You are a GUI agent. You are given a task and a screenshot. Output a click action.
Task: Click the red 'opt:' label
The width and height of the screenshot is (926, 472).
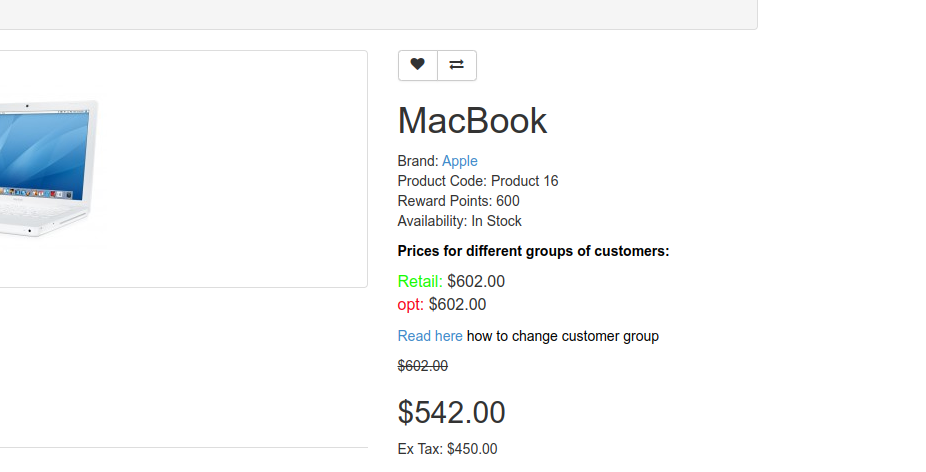tap(410, 304)
